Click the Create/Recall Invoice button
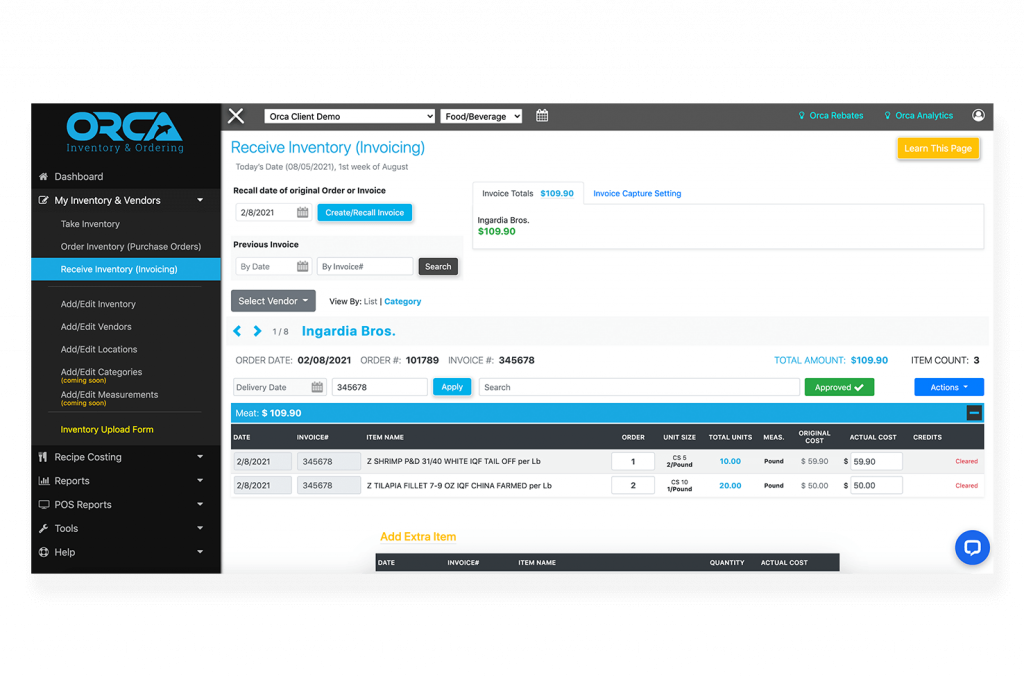Image resolution: width=1024 pixels, height=677 pixels. tap(367, 212)
